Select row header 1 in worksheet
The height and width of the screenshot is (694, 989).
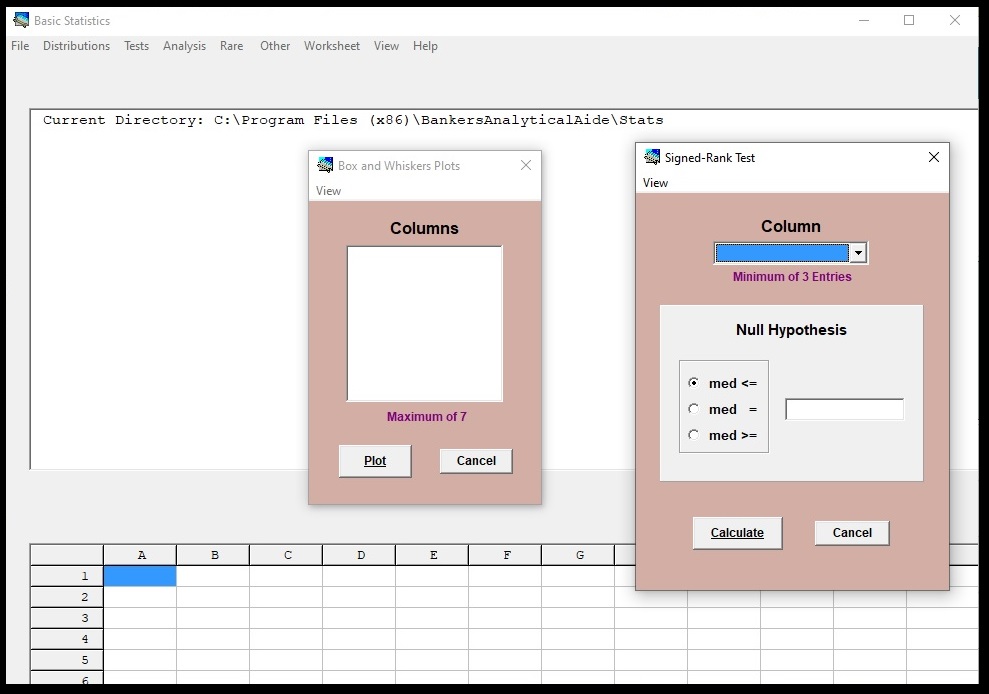pyautogui.click(x=67, y=576)
